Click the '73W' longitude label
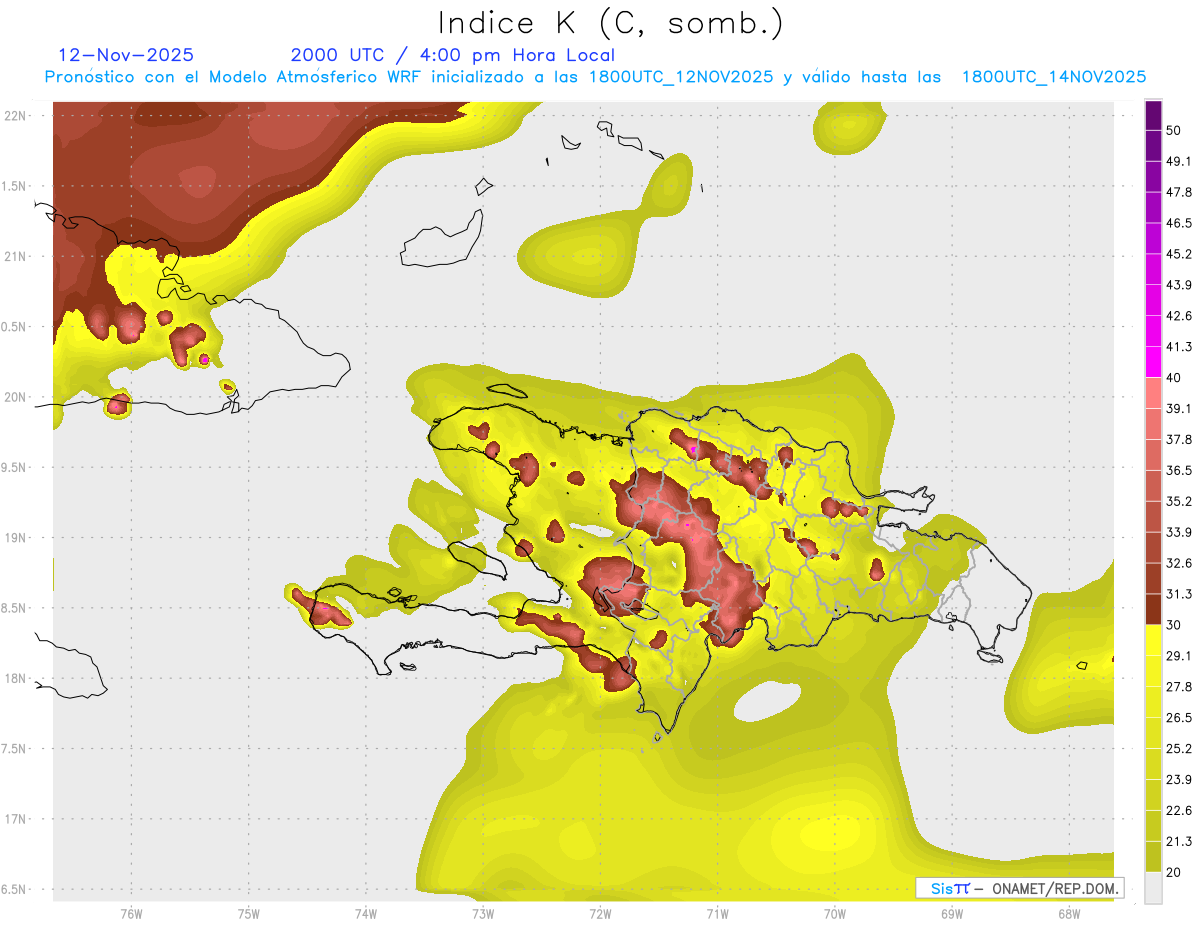The width and height of the screenshot is (1200, 927). (x=483, y=914)
